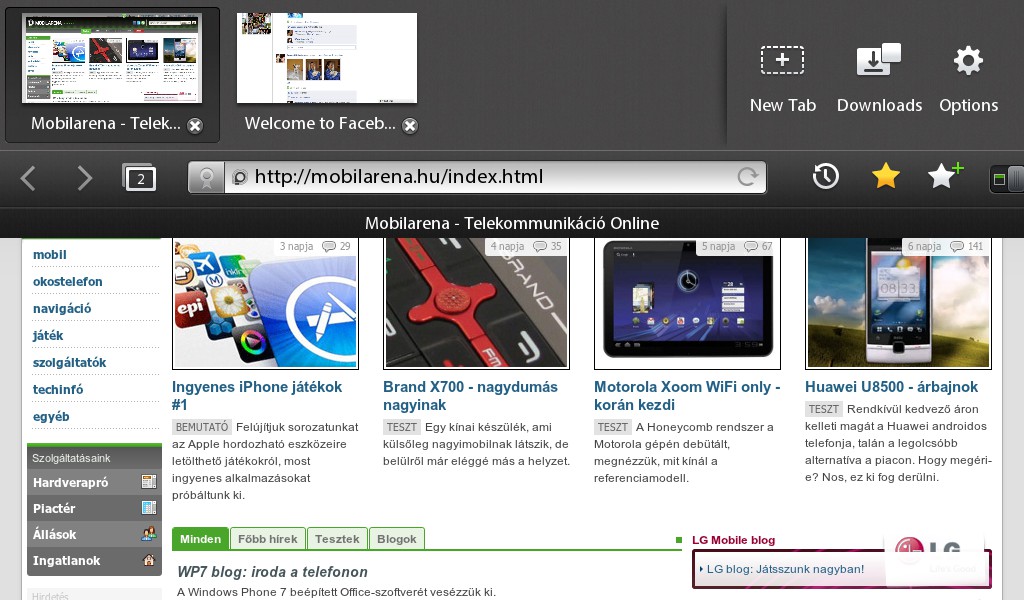Click the Piactér row icon

click(149, 508)
